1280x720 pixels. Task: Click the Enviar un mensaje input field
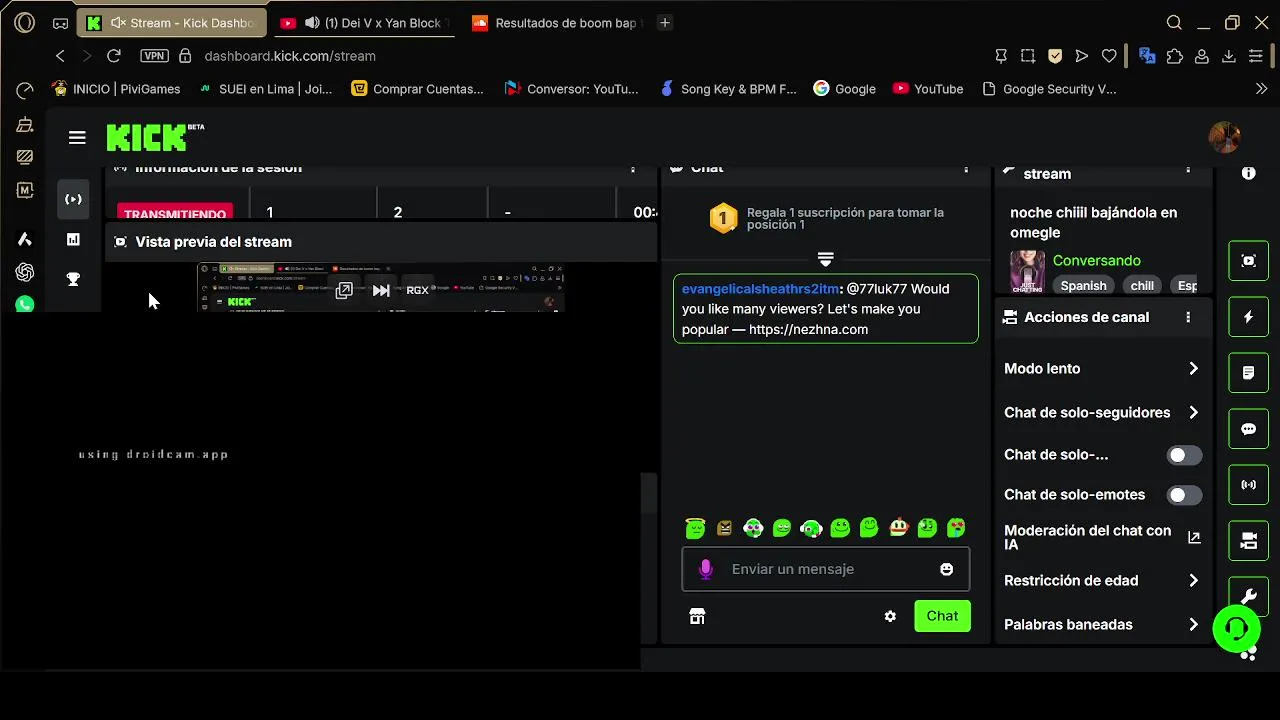[826, 569]
